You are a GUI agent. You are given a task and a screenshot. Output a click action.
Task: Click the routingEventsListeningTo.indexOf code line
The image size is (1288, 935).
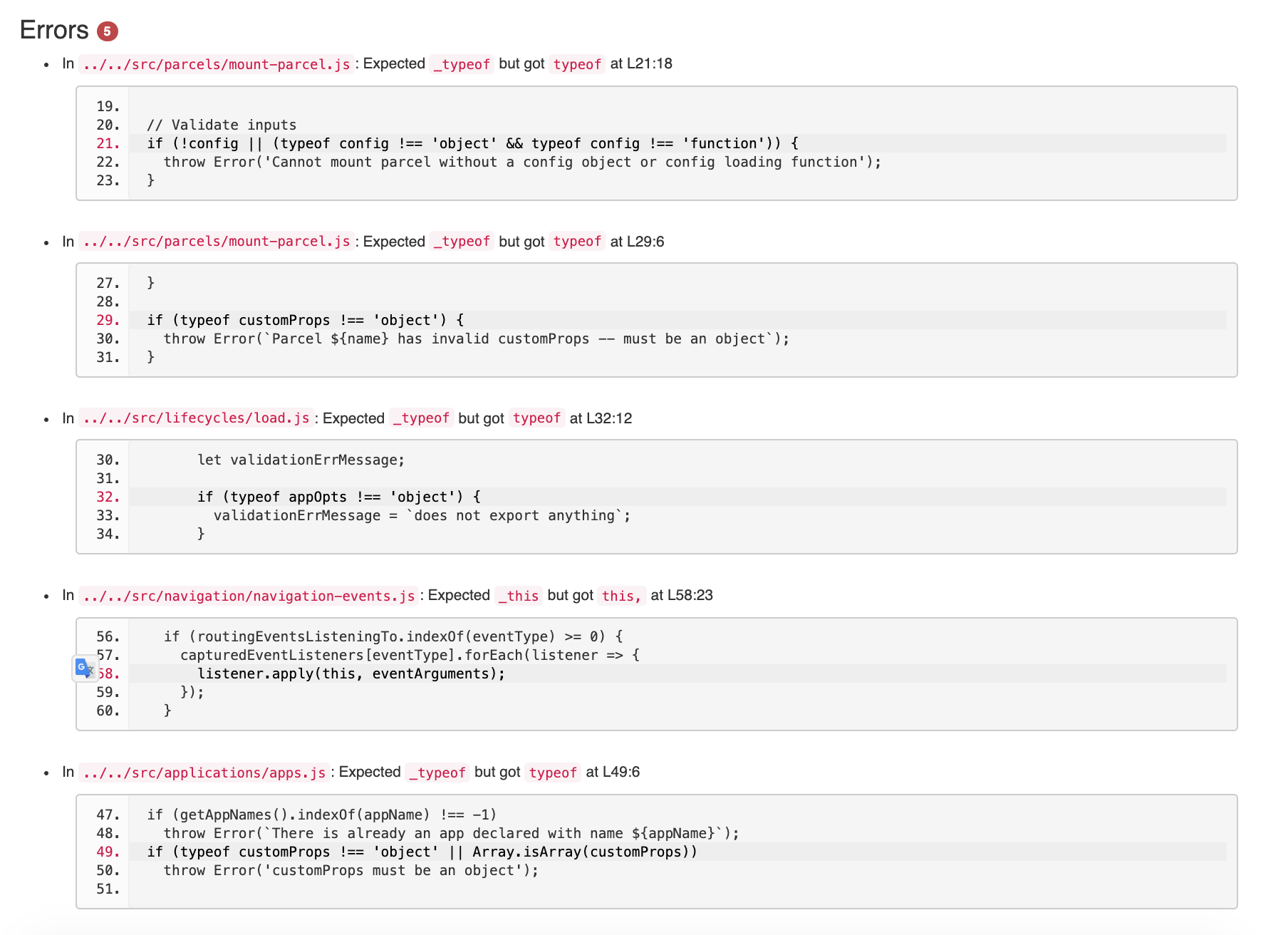[393, 636]
